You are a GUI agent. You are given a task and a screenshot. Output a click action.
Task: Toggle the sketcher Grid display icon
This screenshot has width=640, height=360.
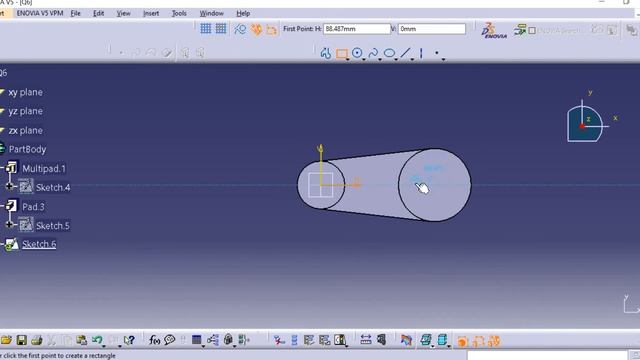tap(205, 29)
